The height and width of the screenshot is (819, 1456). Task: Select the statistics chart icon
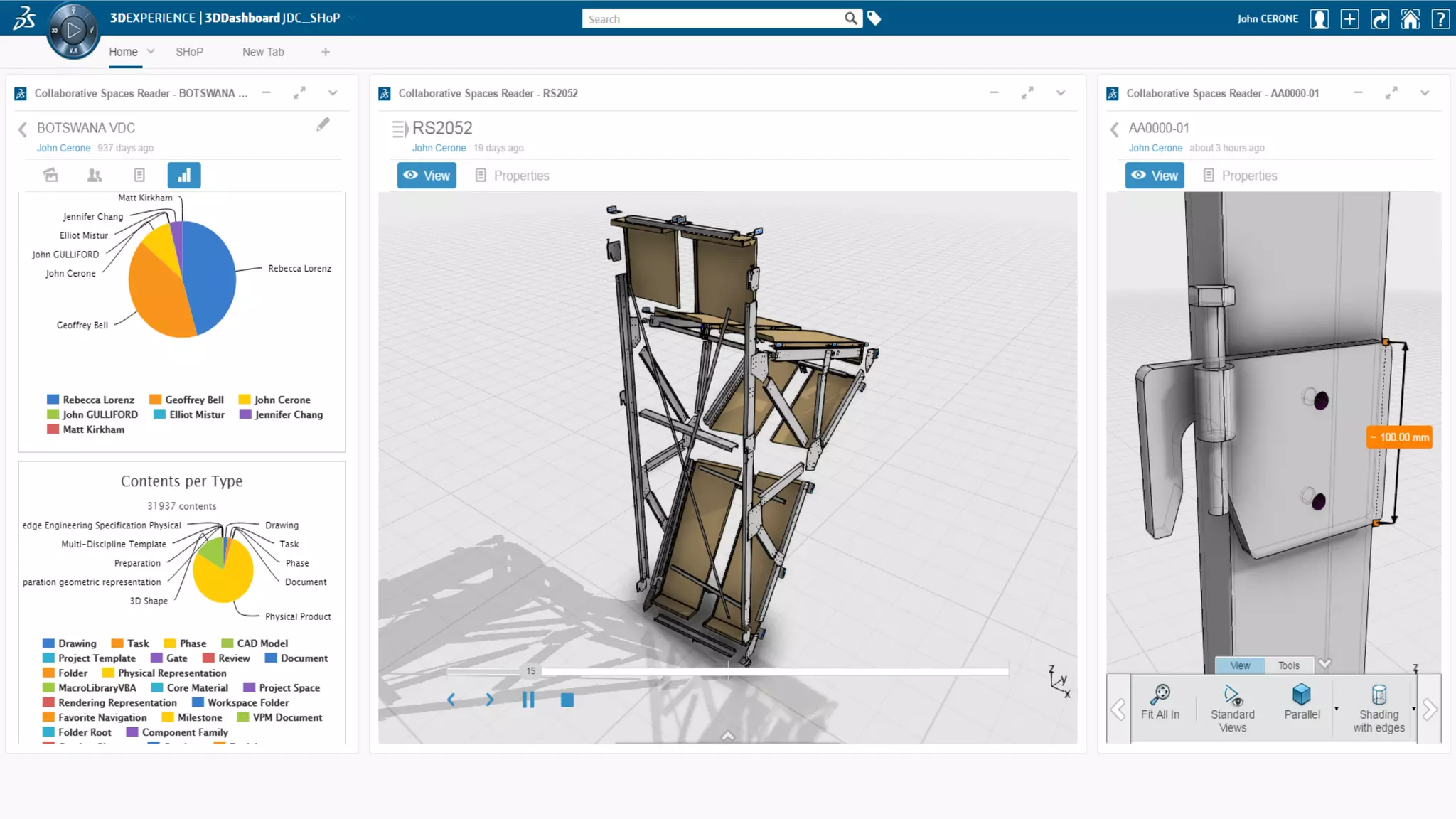coord(184,175)
